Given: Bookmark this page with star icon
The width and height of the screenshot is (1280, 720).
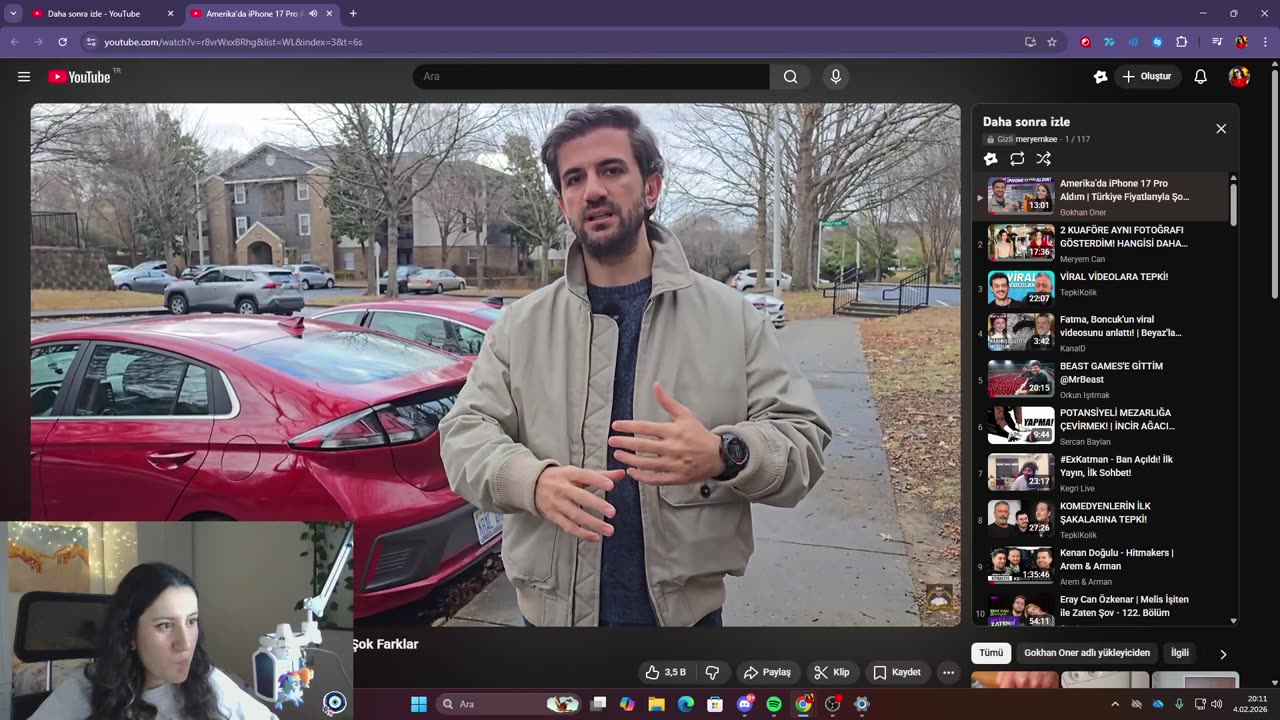Looking at the screenshot, I should 1052,42.
